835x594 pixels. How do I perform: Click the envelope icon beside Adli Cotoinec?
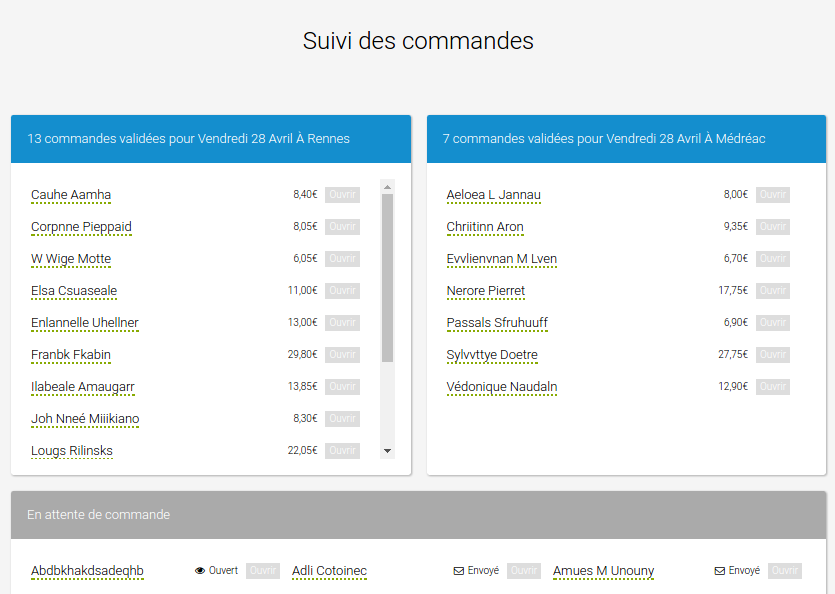(457, 570)
